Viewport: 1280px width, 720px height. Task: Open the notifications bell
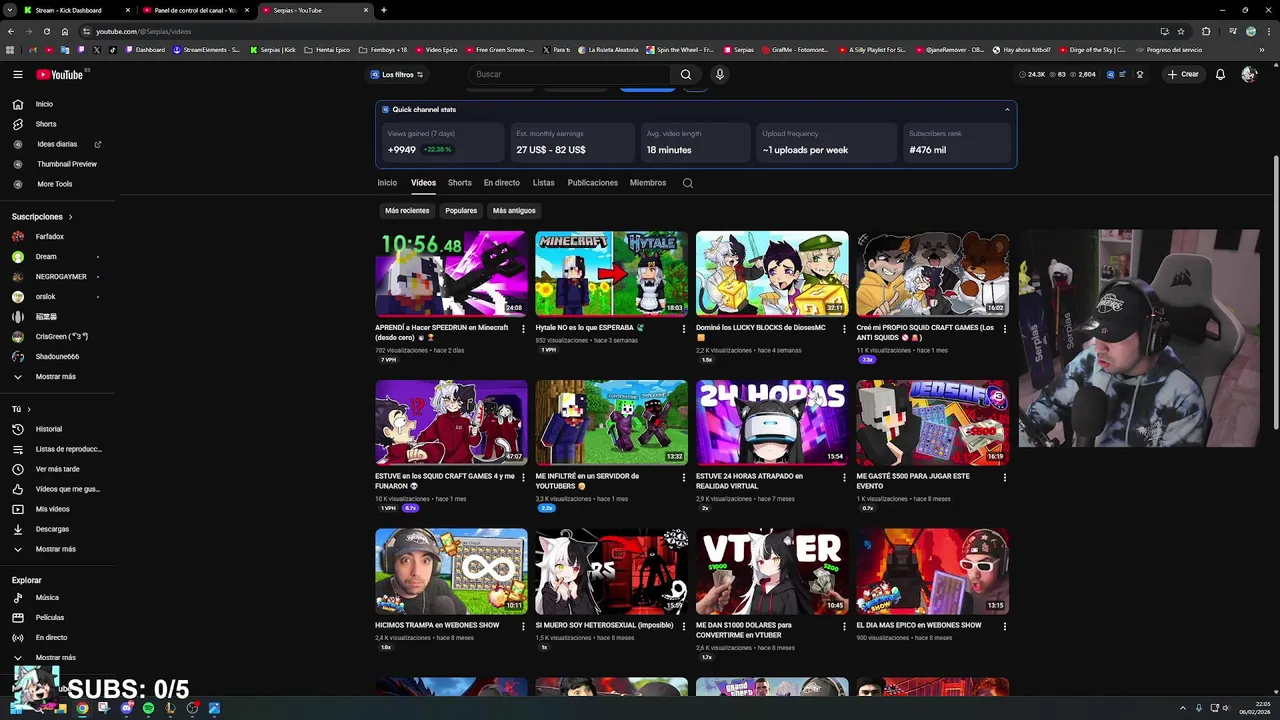1220,74
